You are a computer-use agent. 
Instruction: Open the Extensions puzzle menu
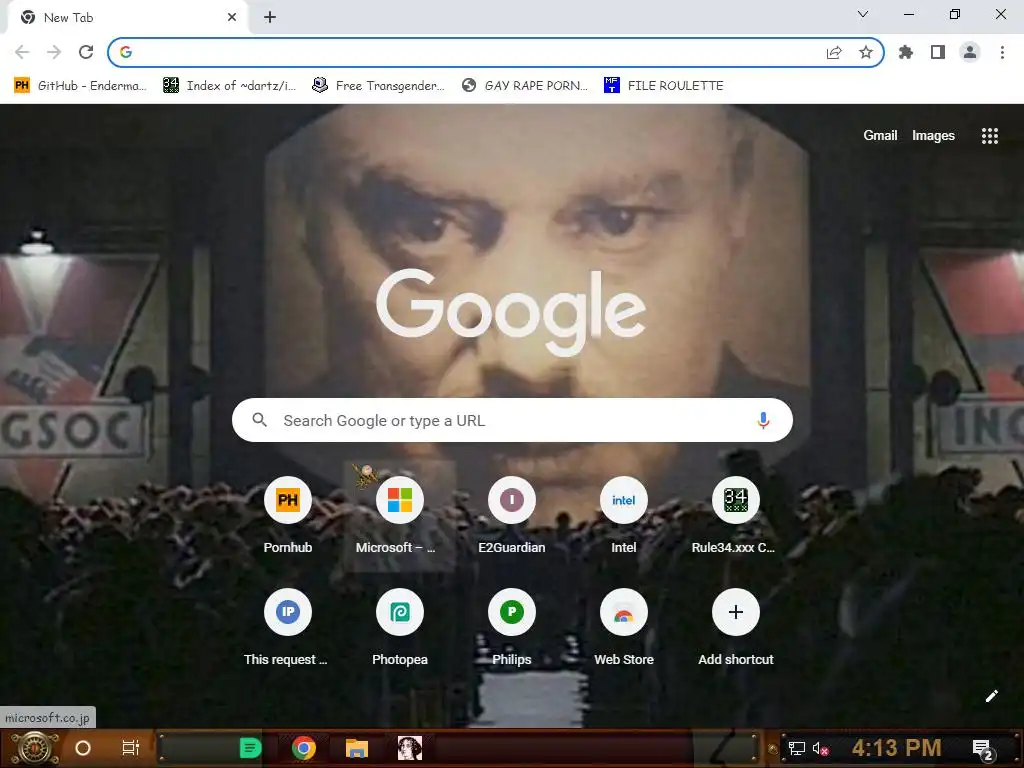point(906,52)
